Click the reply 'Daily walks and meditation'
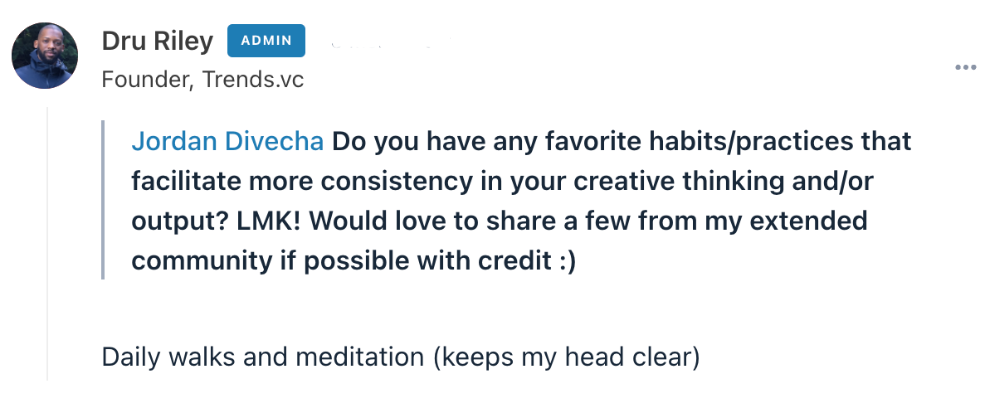The height and width of the screenshot is (400, 1000). [401, 357]
